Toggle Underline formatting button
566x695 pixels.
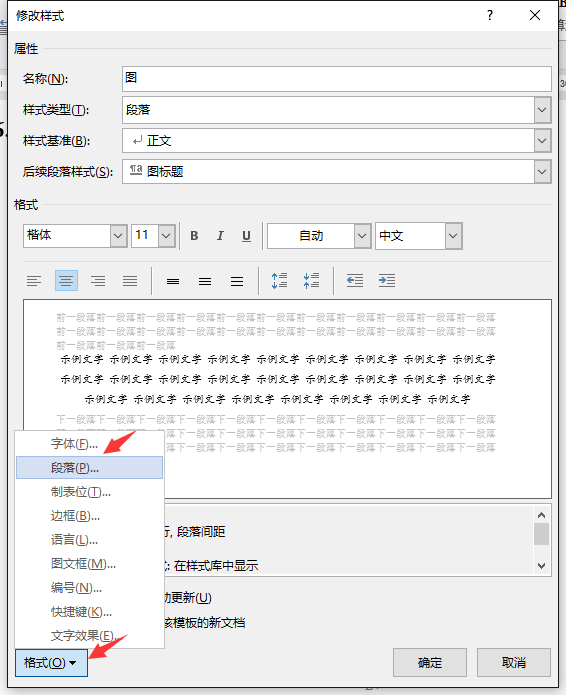click(246, 236)
